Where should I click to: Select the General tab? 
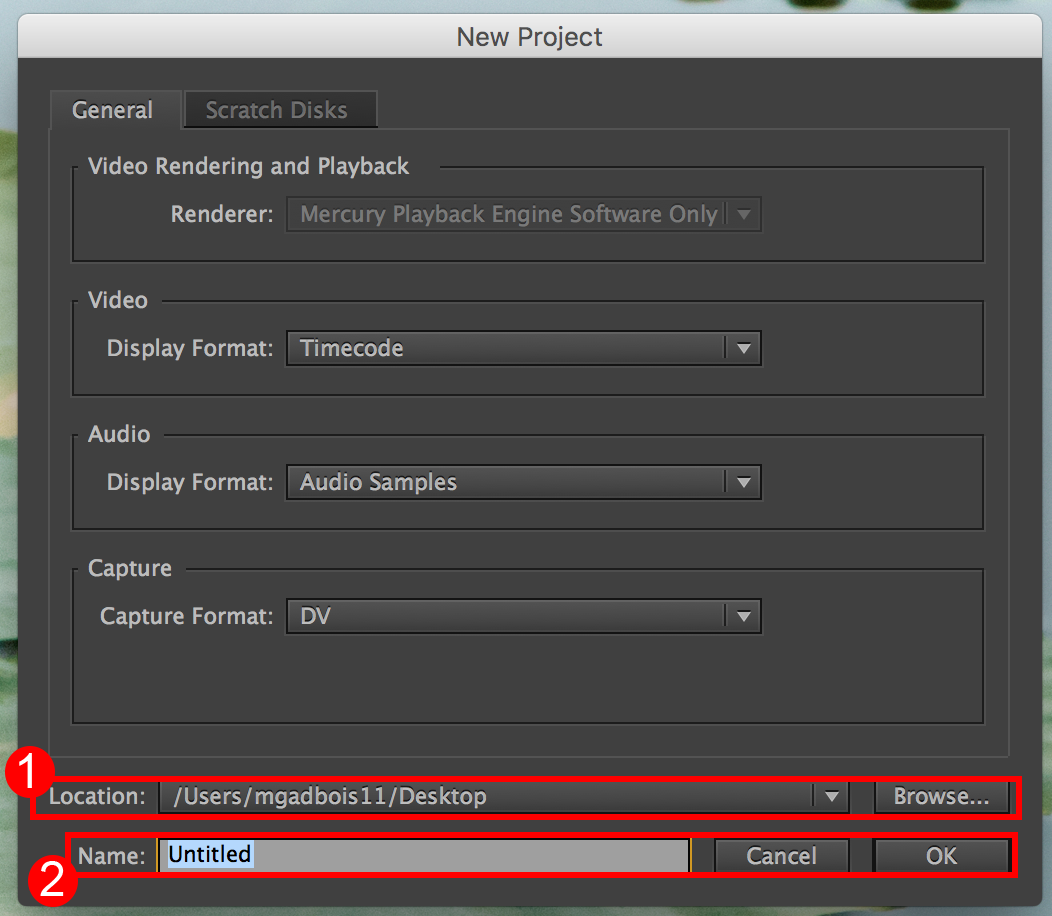113,110
